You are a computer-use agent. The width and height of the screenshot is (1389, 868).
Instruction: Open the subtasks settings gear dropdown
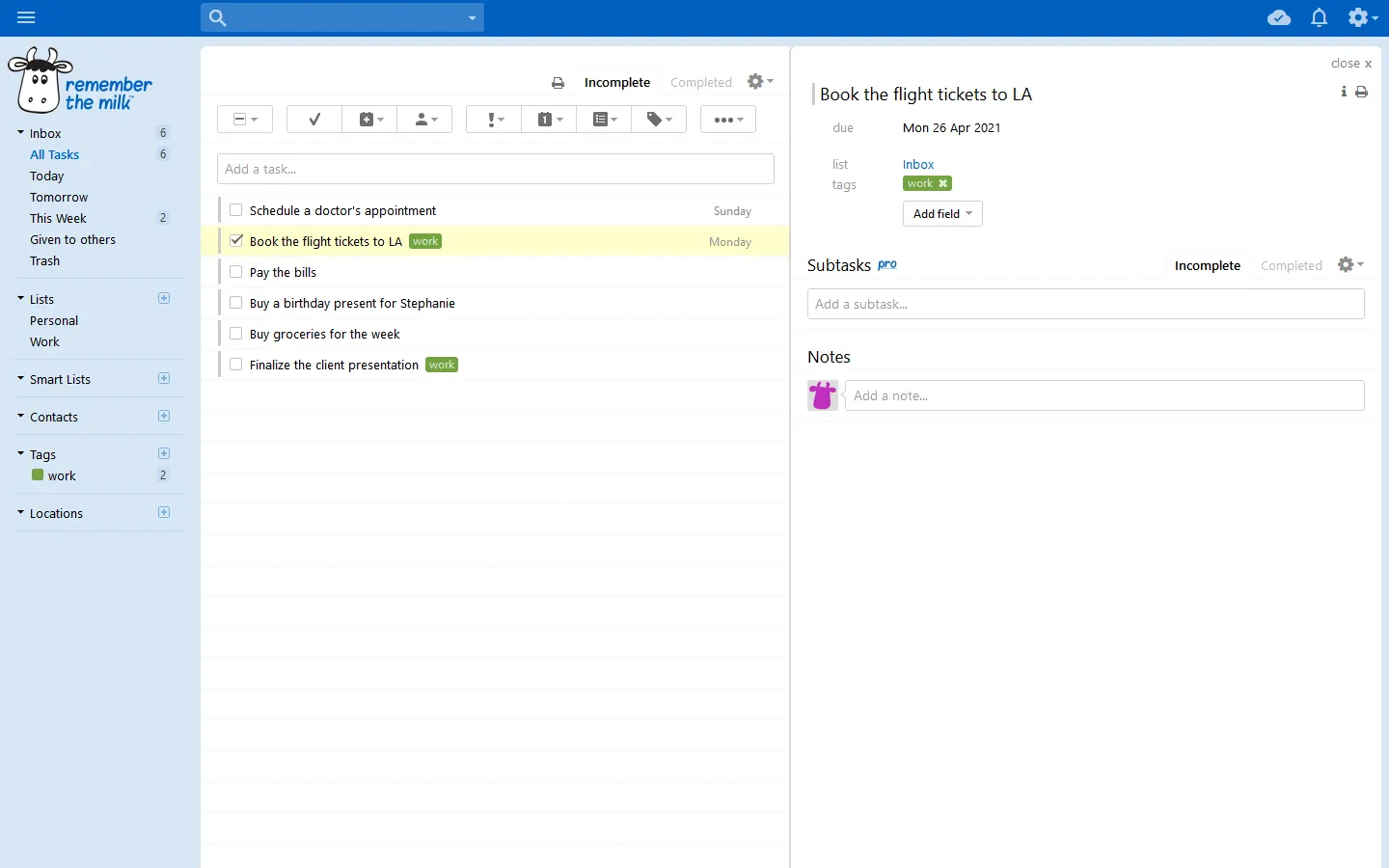coord(1351,264)
